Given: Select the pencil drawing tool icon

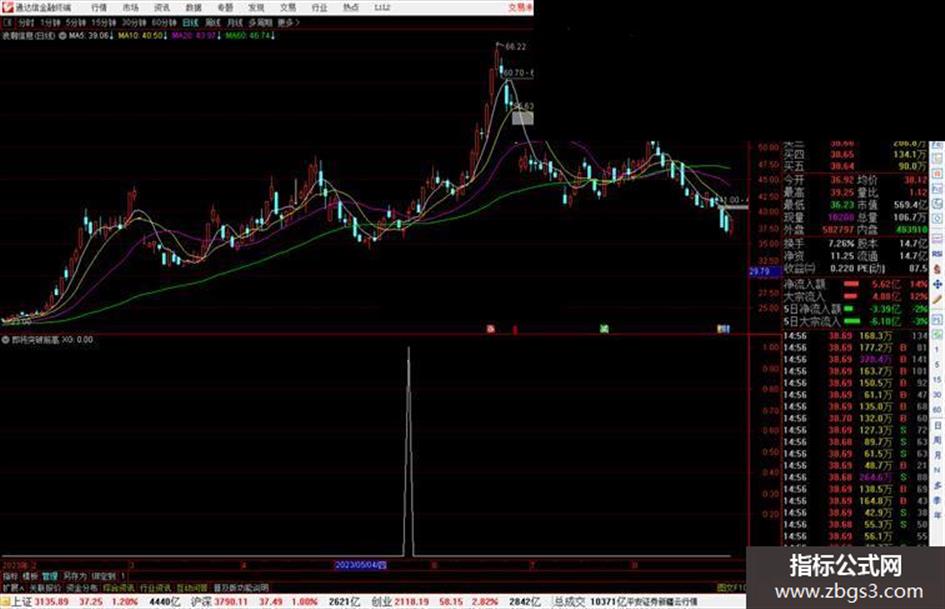Looking at the screenshot, I should (x=937, y=300).
